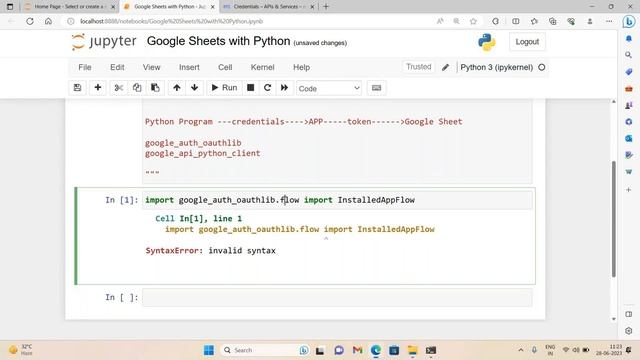This screenshot has height=360, width=640.
Task: Open Gmail from the taskbar
Action: 358,350
